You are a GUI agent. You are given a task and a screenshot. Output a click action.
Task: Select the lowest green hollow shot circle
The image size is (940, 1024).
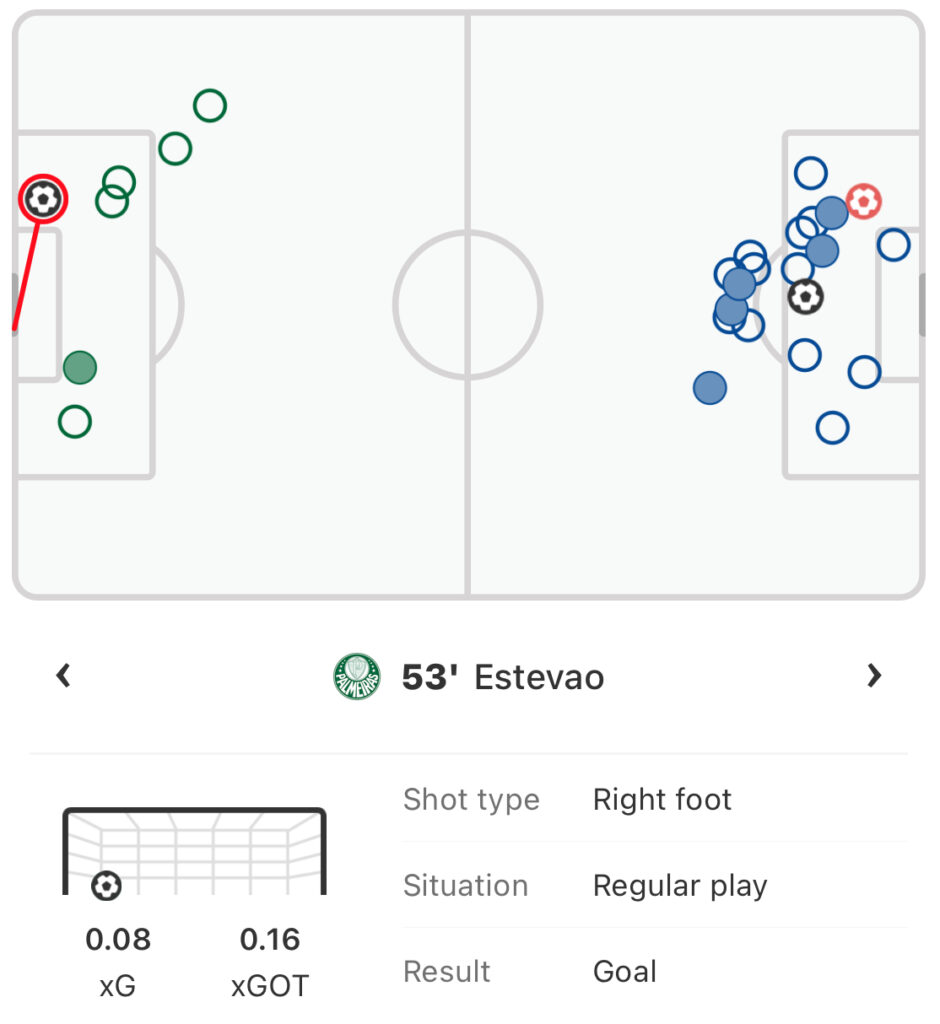pyautogui.click(x=74, y=421)
